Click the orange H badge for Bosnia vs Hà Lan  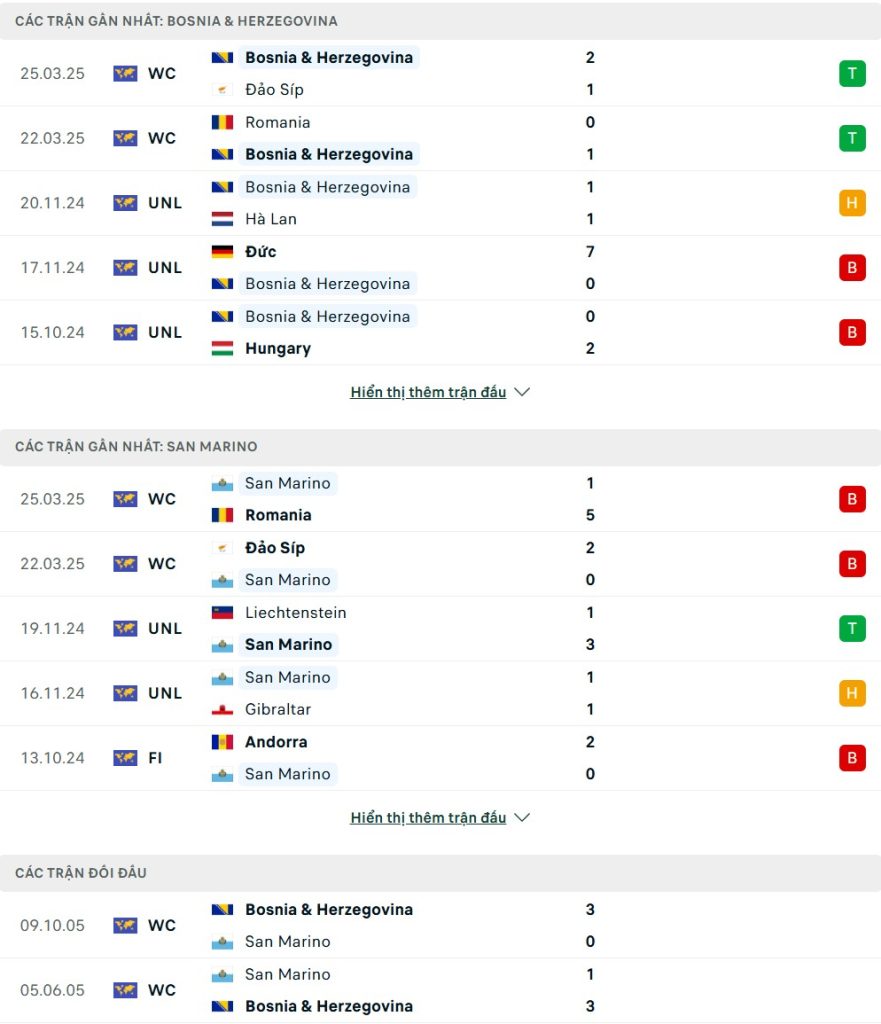(x=852, y=203)
